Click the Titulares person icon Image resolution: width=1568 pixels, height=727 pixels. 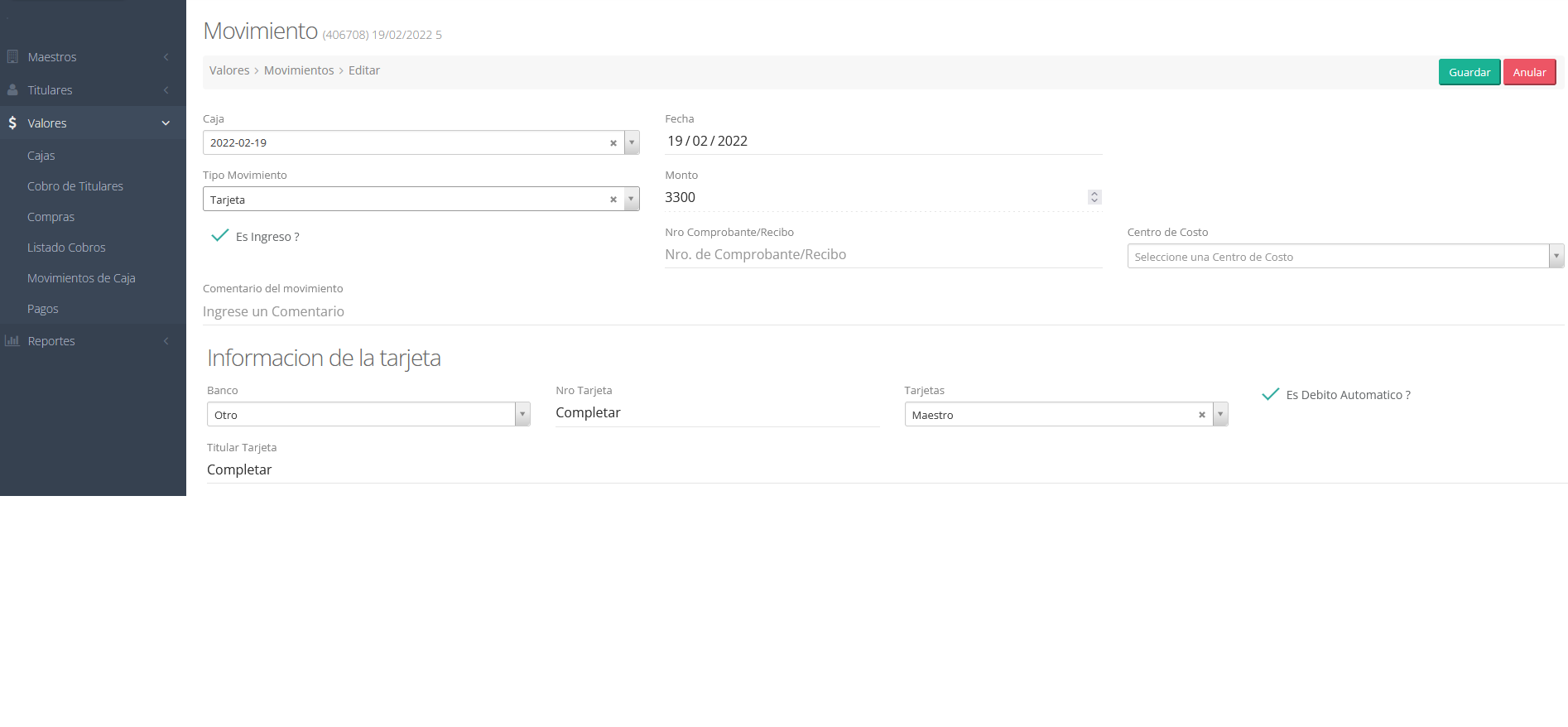[x=12, y=90]
